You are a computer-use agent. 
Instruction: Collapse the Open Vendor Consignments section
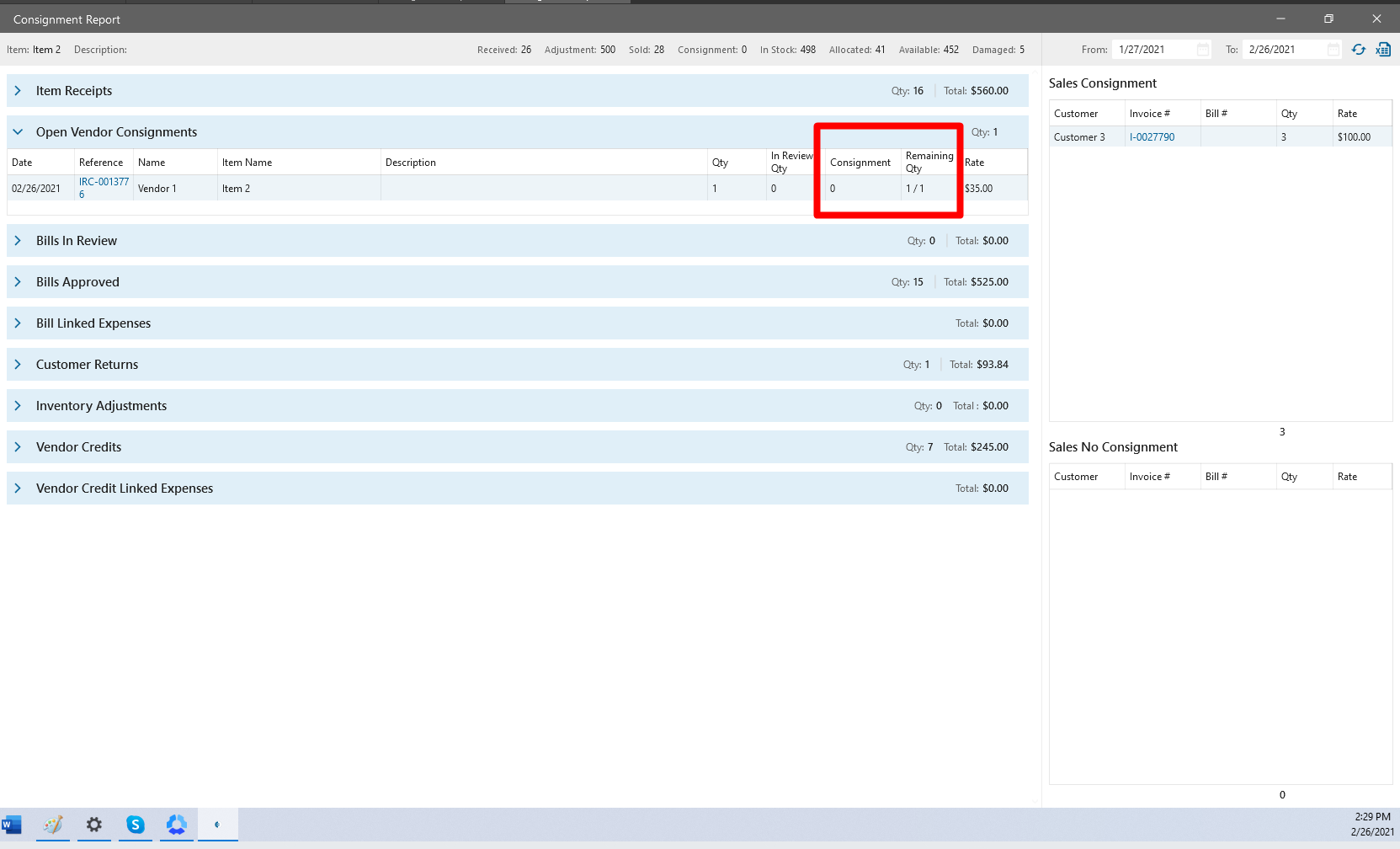click(x=18, y=132)
